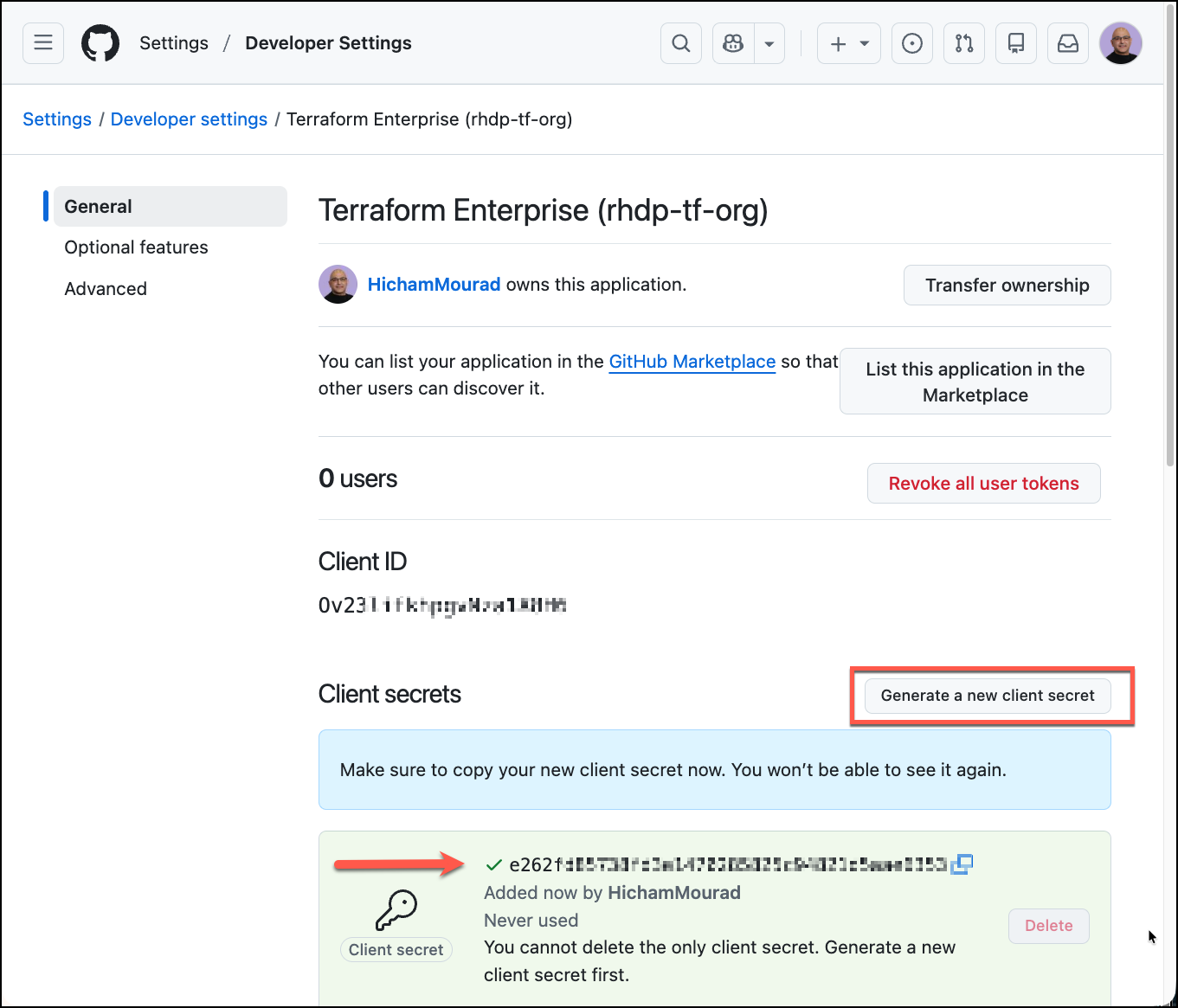Open the Issues icon in header

pyautogui.click(x=912, y=43)
